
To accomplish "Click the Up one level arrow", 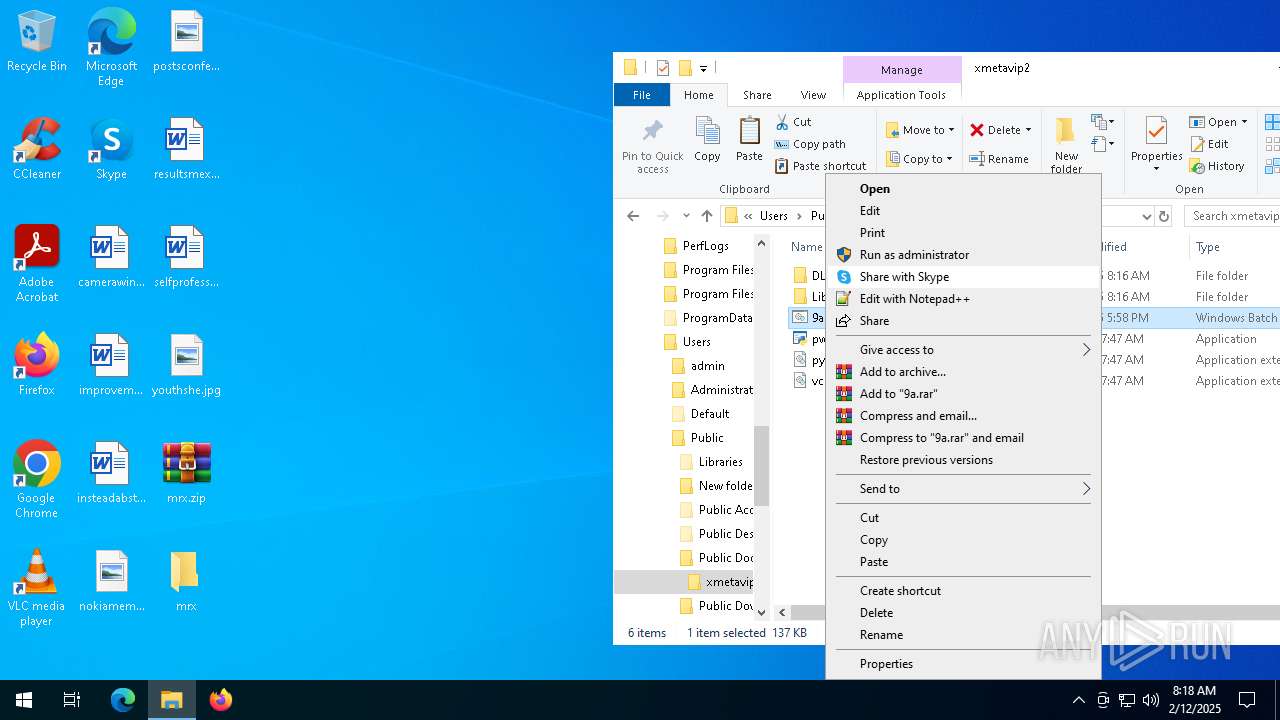I will point(707,216).
